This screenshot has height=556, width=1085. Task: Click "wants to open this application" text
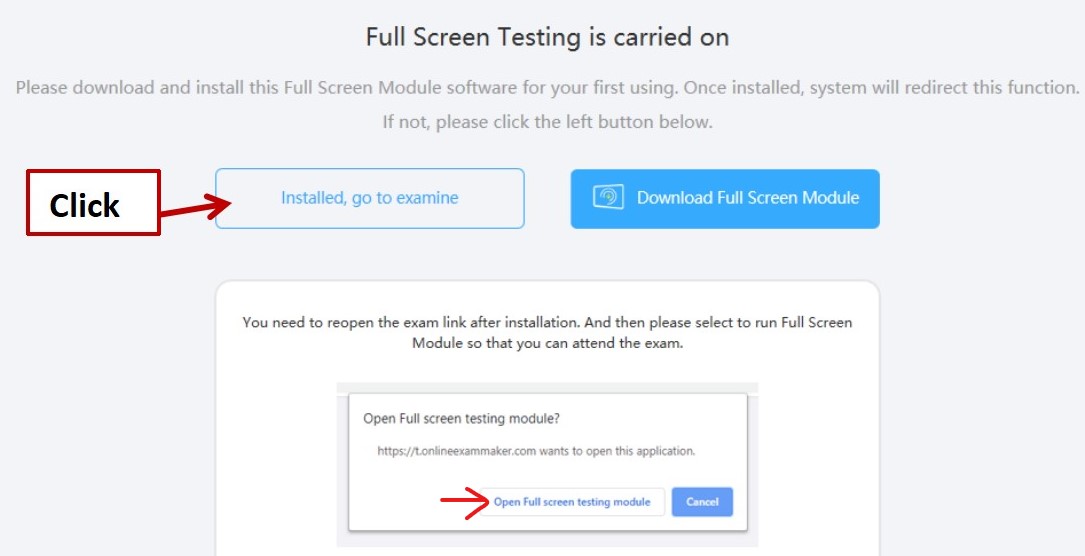point(617,451)
